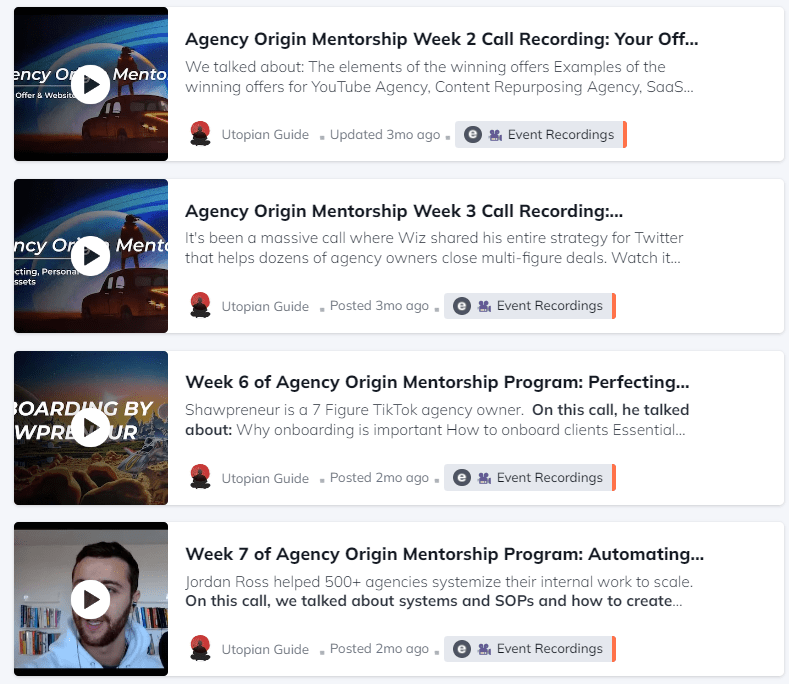789x684 pixels.
Task: Open Week 6 Perfecting post title
Action: [437, 382]
